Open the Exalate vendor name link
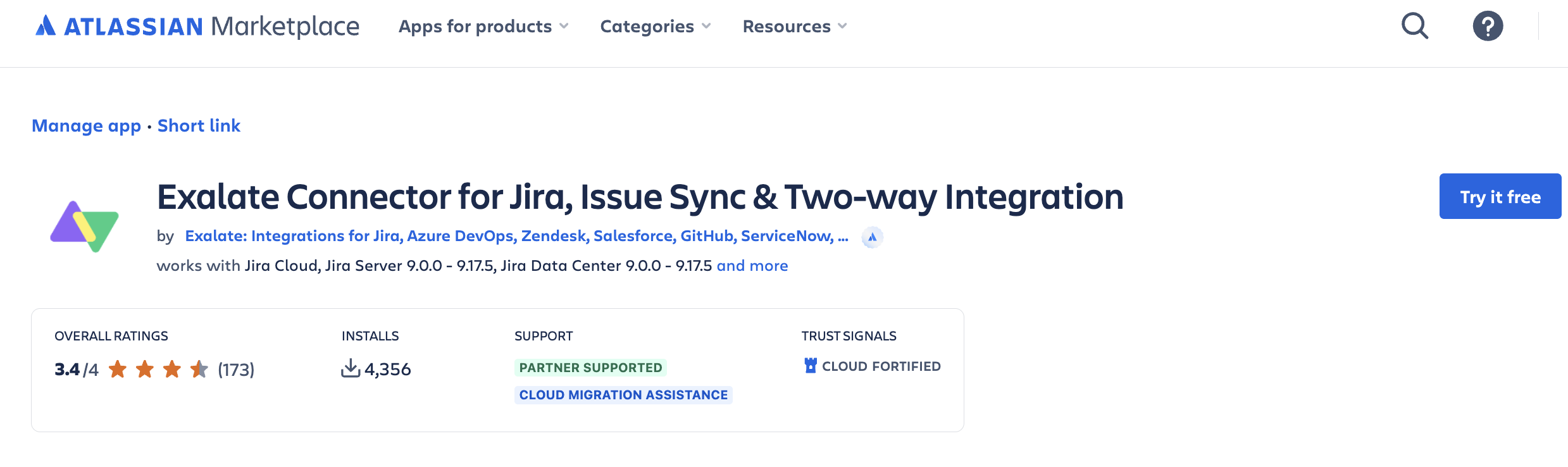The width and height of the screenshot is (1568, 467). [x=516, y=236]
